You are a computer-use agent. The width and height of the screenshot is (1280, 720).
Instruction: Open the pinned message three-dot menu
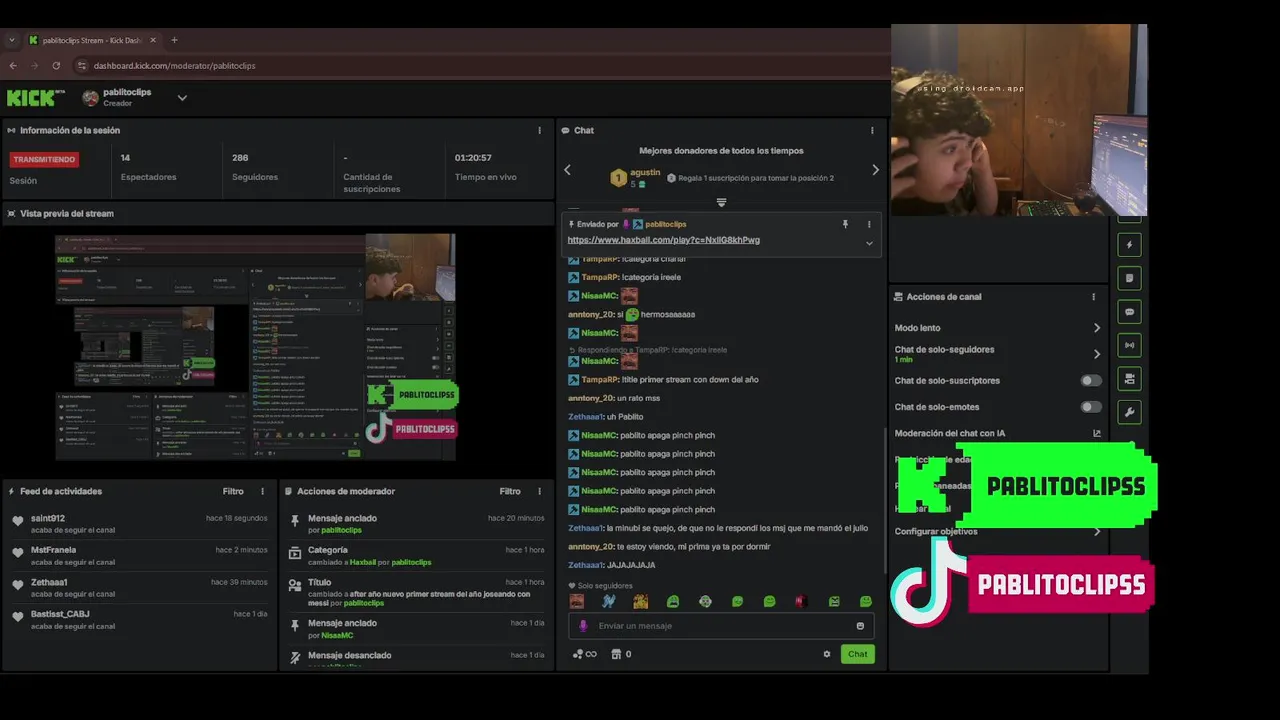869,224
